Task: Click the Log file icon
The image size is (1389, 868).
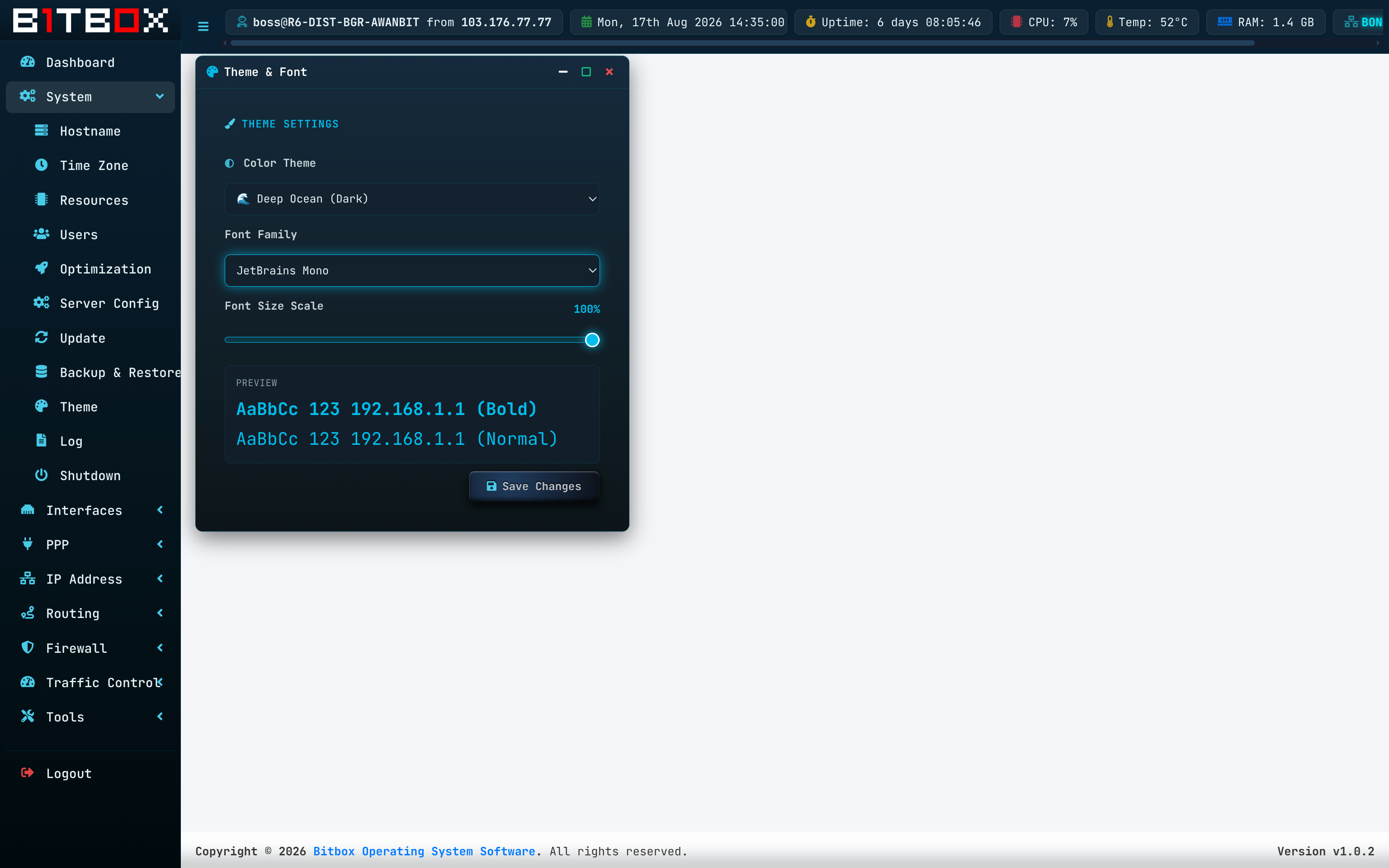Action: point(41,440)
